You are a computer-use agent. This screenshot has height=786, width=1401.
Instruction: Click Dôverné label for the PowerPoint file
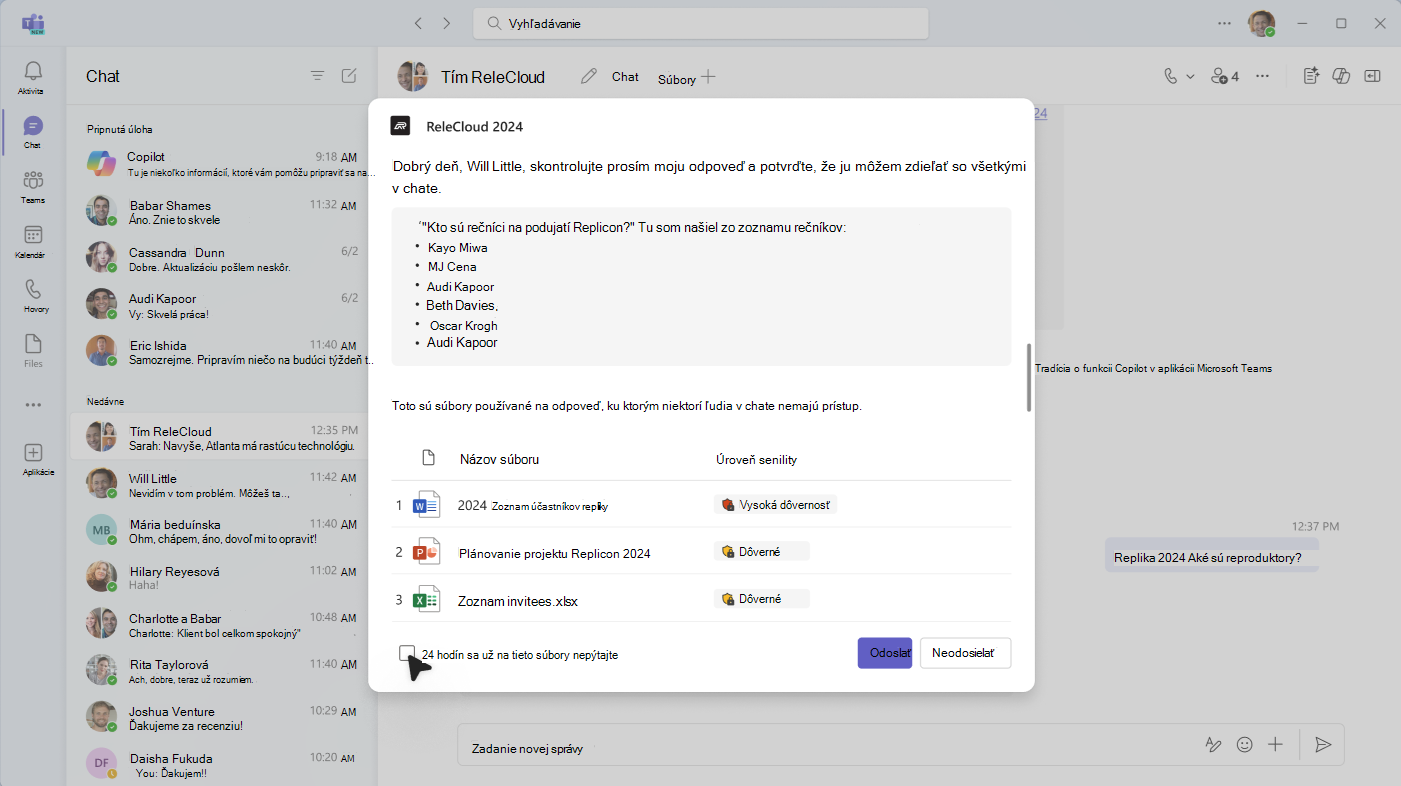click(x=762, y=551)
